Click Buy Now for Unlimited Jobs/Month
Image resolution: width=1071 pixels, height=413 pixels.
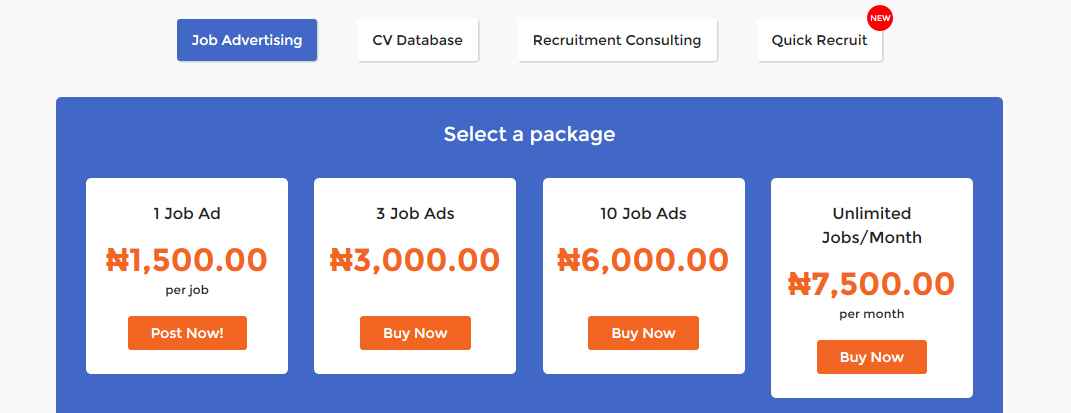pyautogui.click(x=872, y=357)
